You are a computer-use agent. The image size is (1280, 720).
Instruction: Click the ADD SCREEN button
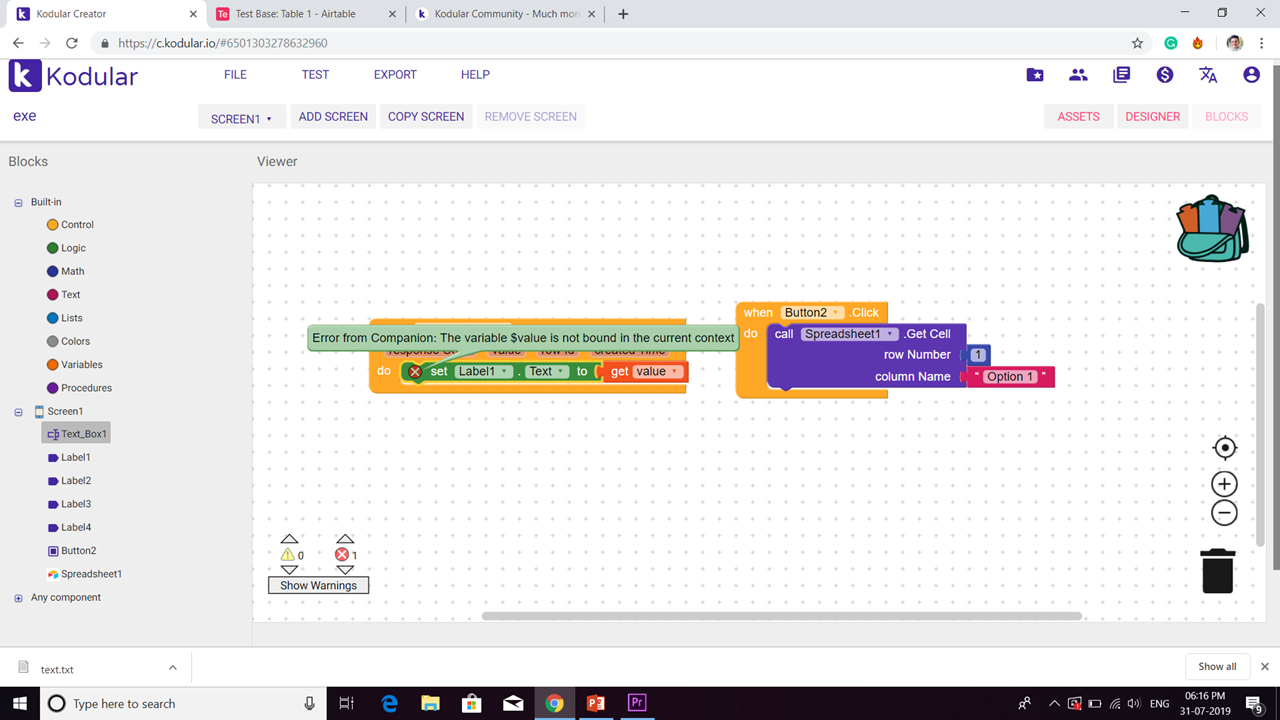coord(333,117)
